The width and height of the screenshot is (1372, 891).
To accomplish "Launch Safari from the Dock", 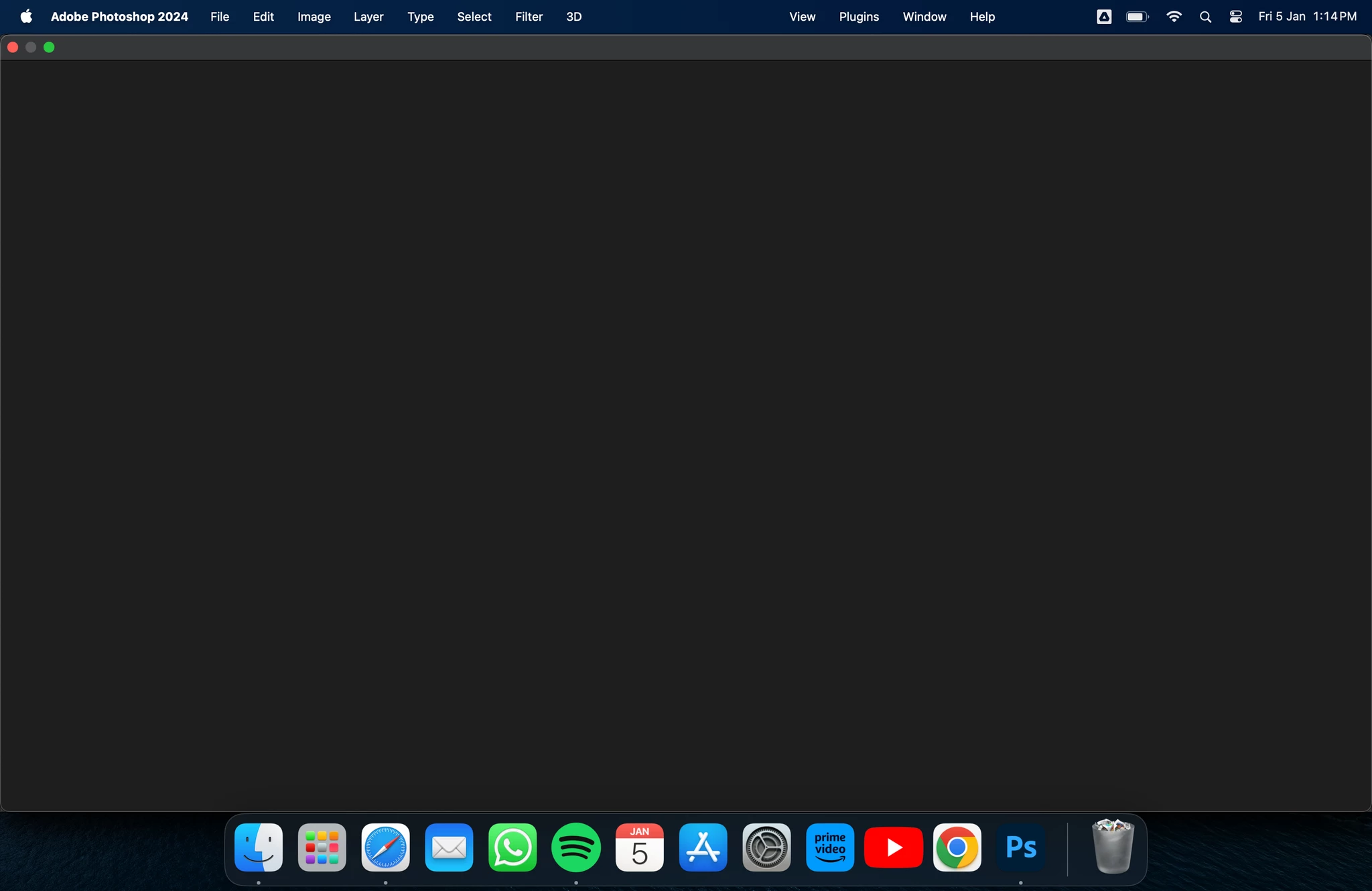I will pos(385,847).
